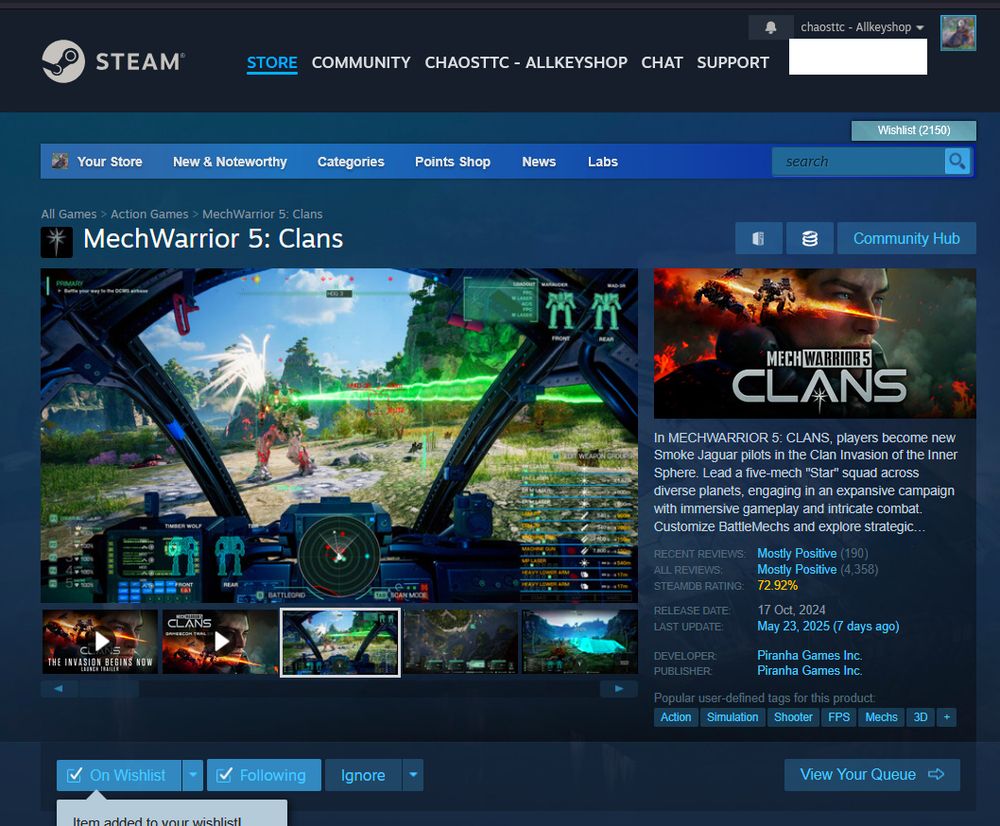Open the notifications bell
The image size is (1000, 826).
click(770, 27)
